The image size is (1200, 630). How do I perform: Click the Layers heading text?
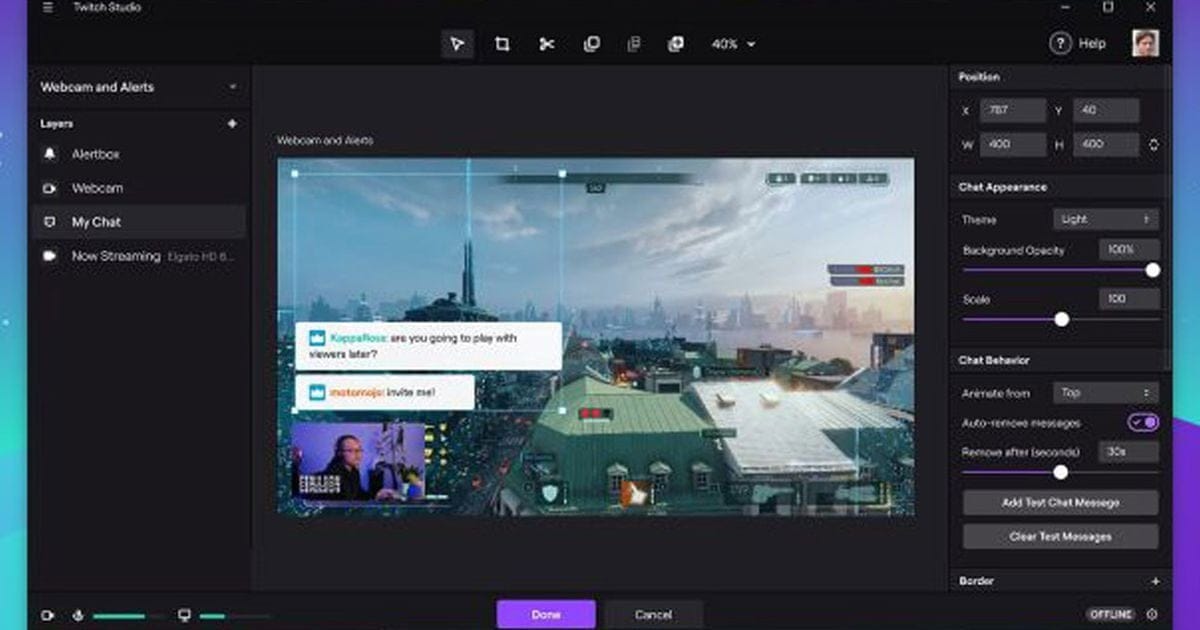coord(56,124)
